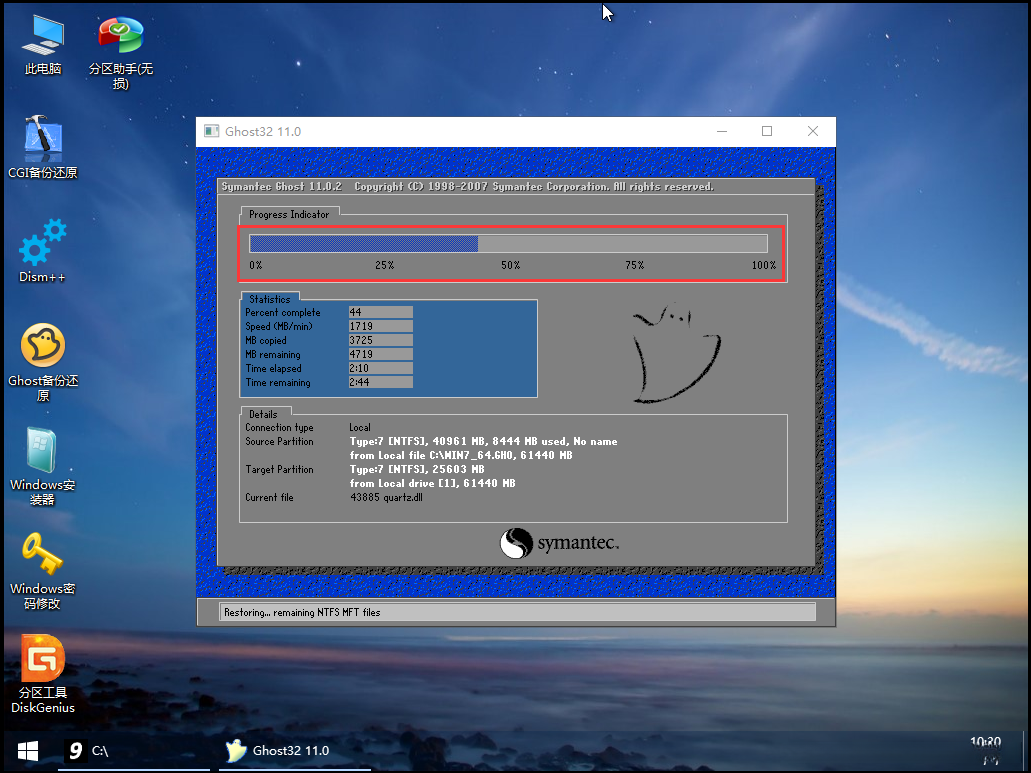Click the Restoring NTFS MFT status bar

coord(517,612)
